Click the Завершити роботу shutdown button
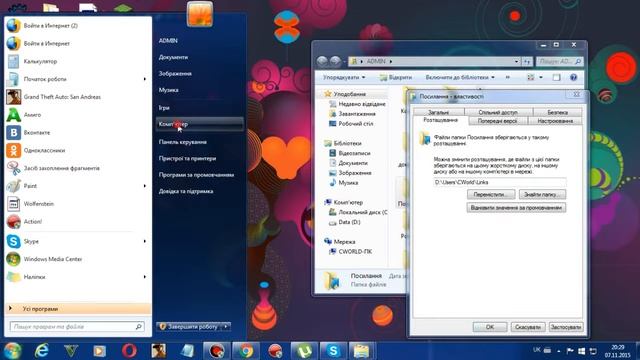 pyautogui.click(x=189, y=327)
